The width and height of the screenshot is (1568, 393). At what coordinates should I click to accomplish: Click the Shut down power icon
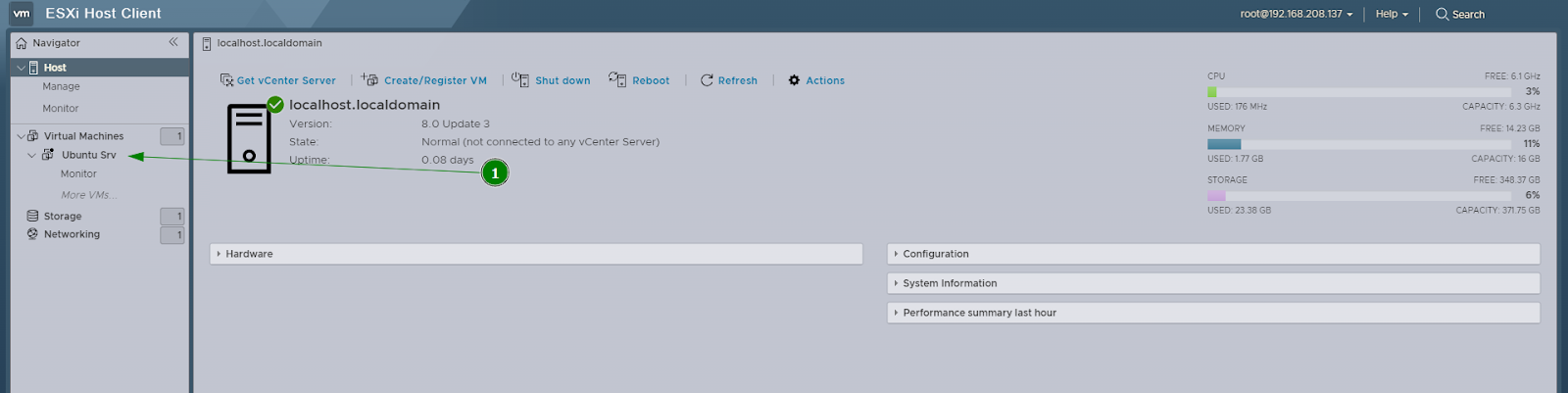tap(520, 79)
